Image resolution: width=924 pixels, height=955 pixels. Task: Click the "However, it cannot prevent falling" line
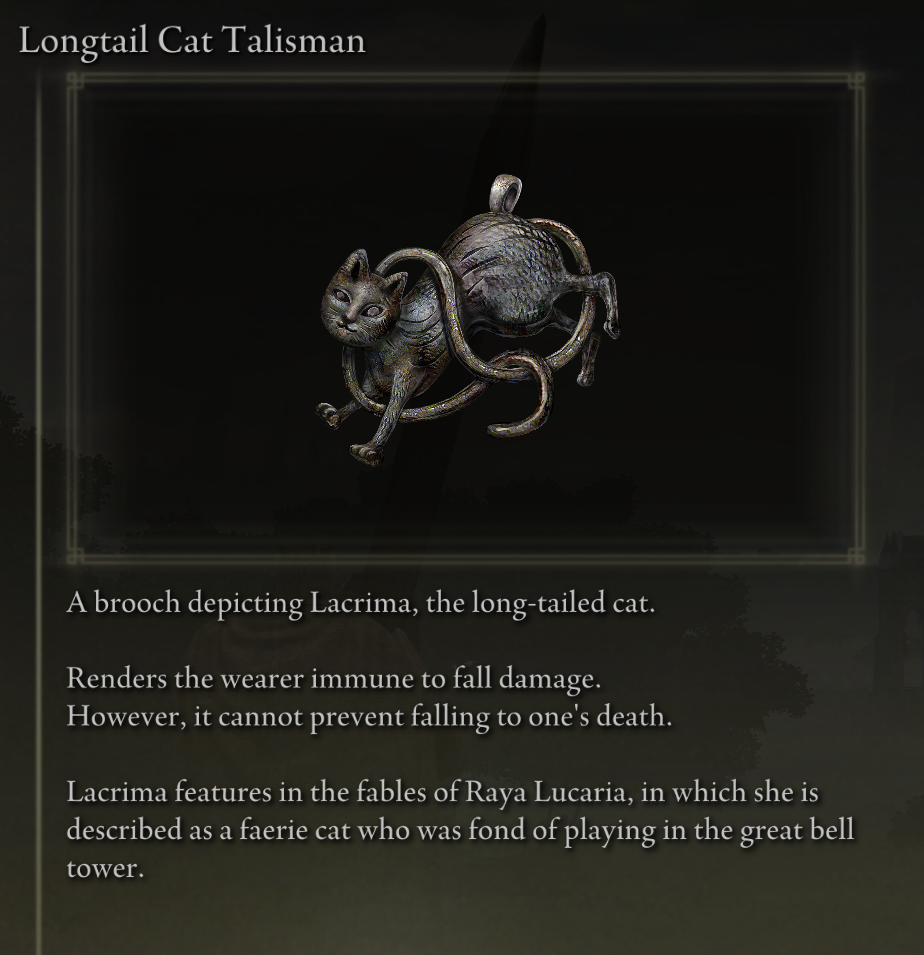click(x=369, y=717)
